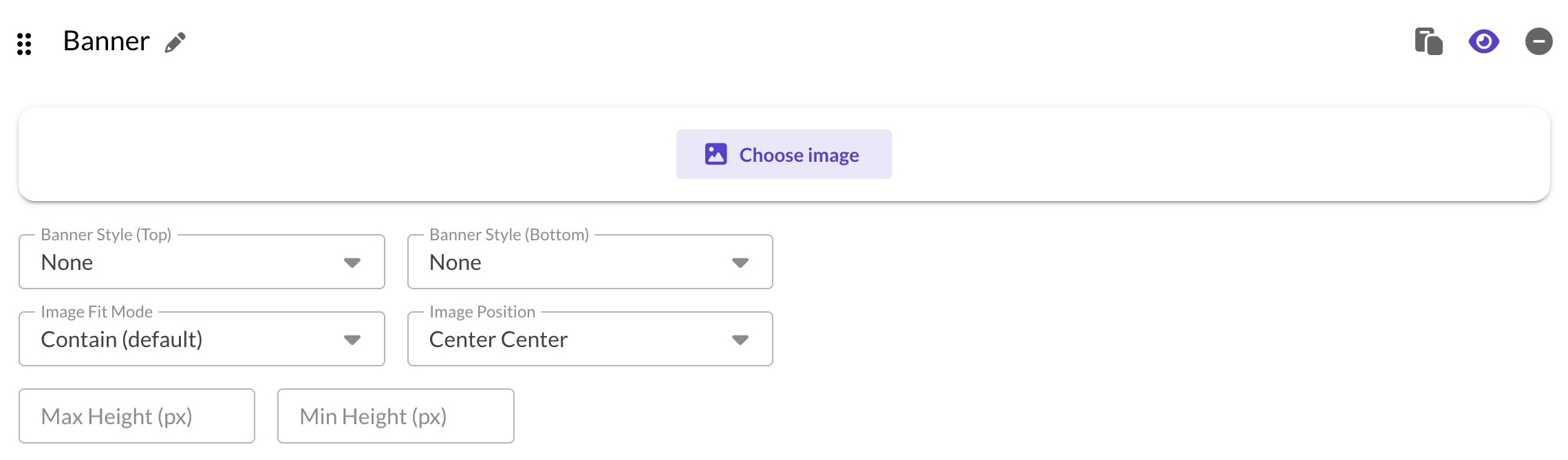Click the Max Height (px) input field
Screen dimensions: 1568x460
(137, 417)
